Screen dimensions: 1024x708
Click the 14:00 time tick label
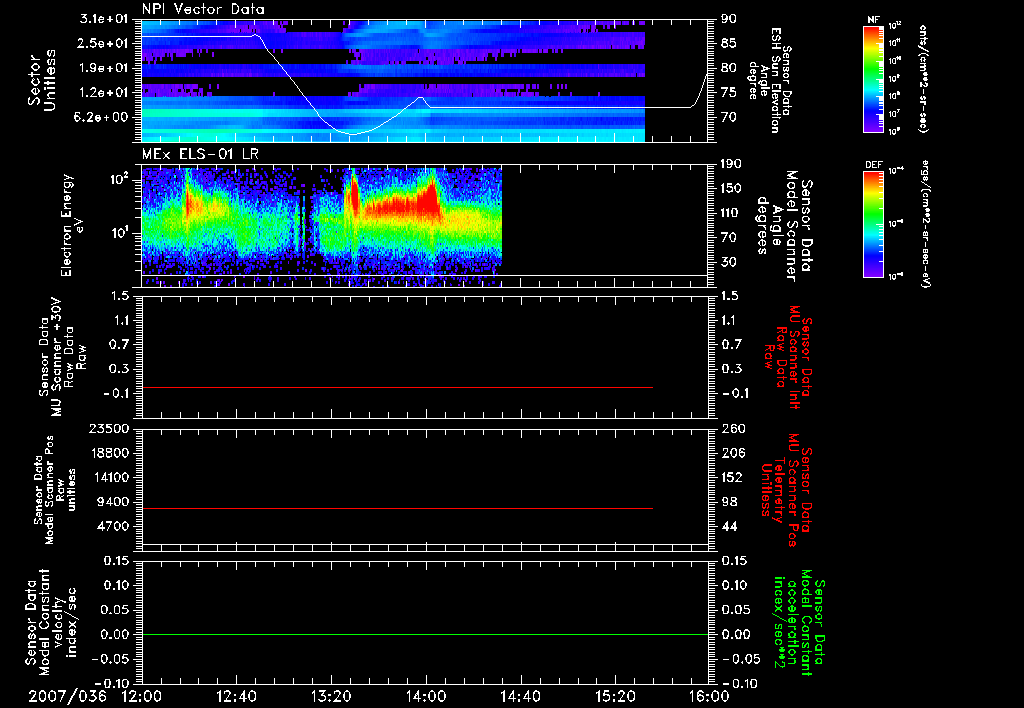[x=426, y=696]
